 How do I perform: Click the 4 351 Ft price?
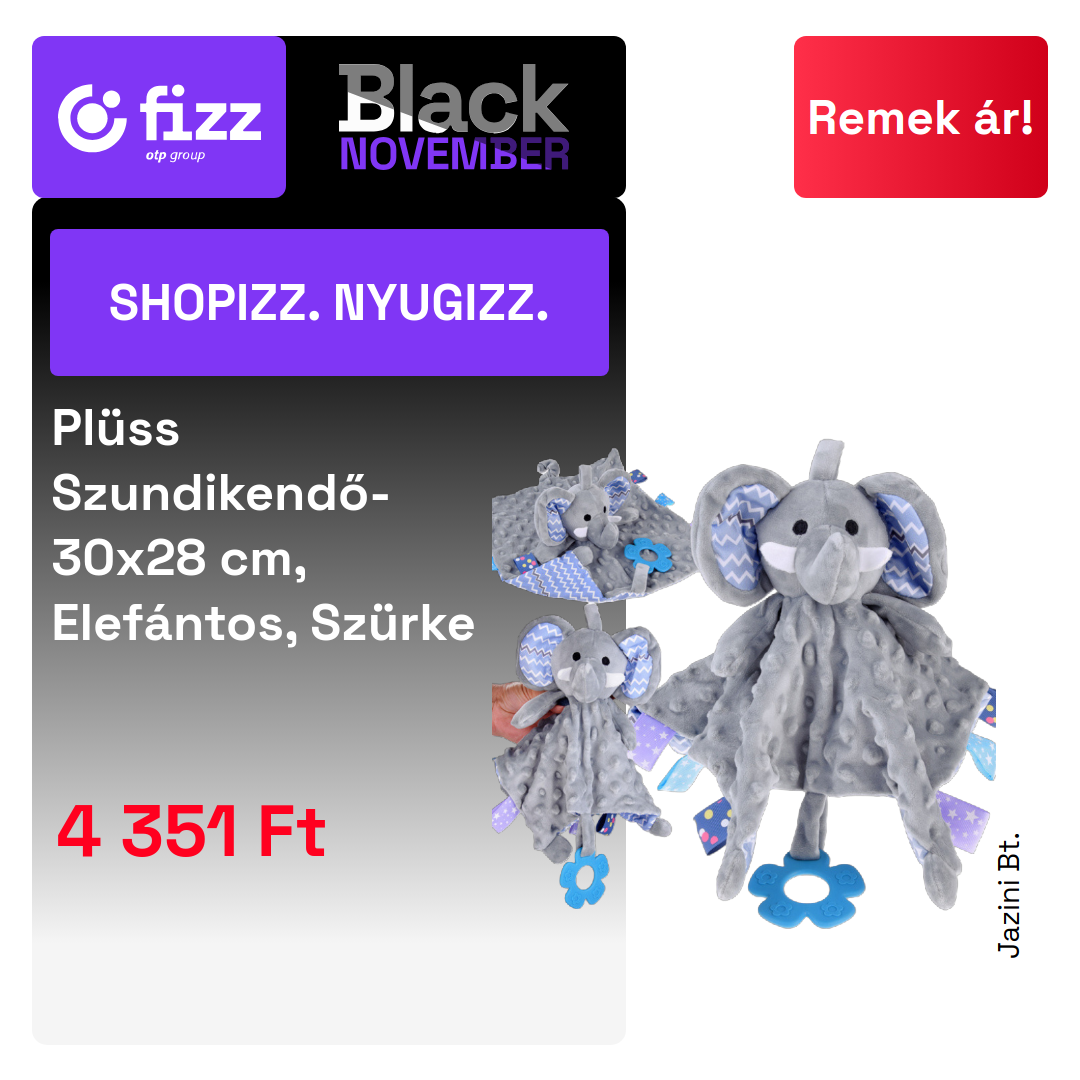point(191,832)
